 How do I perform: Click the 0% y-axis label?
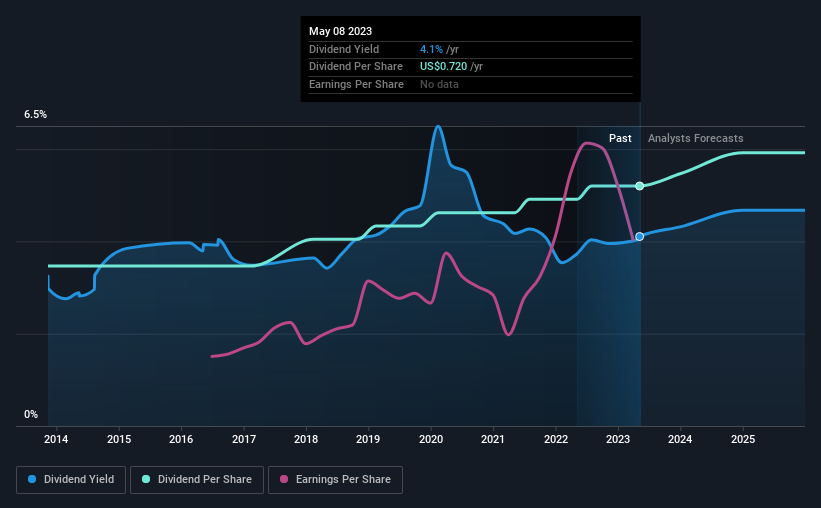(x=31, y=414)
